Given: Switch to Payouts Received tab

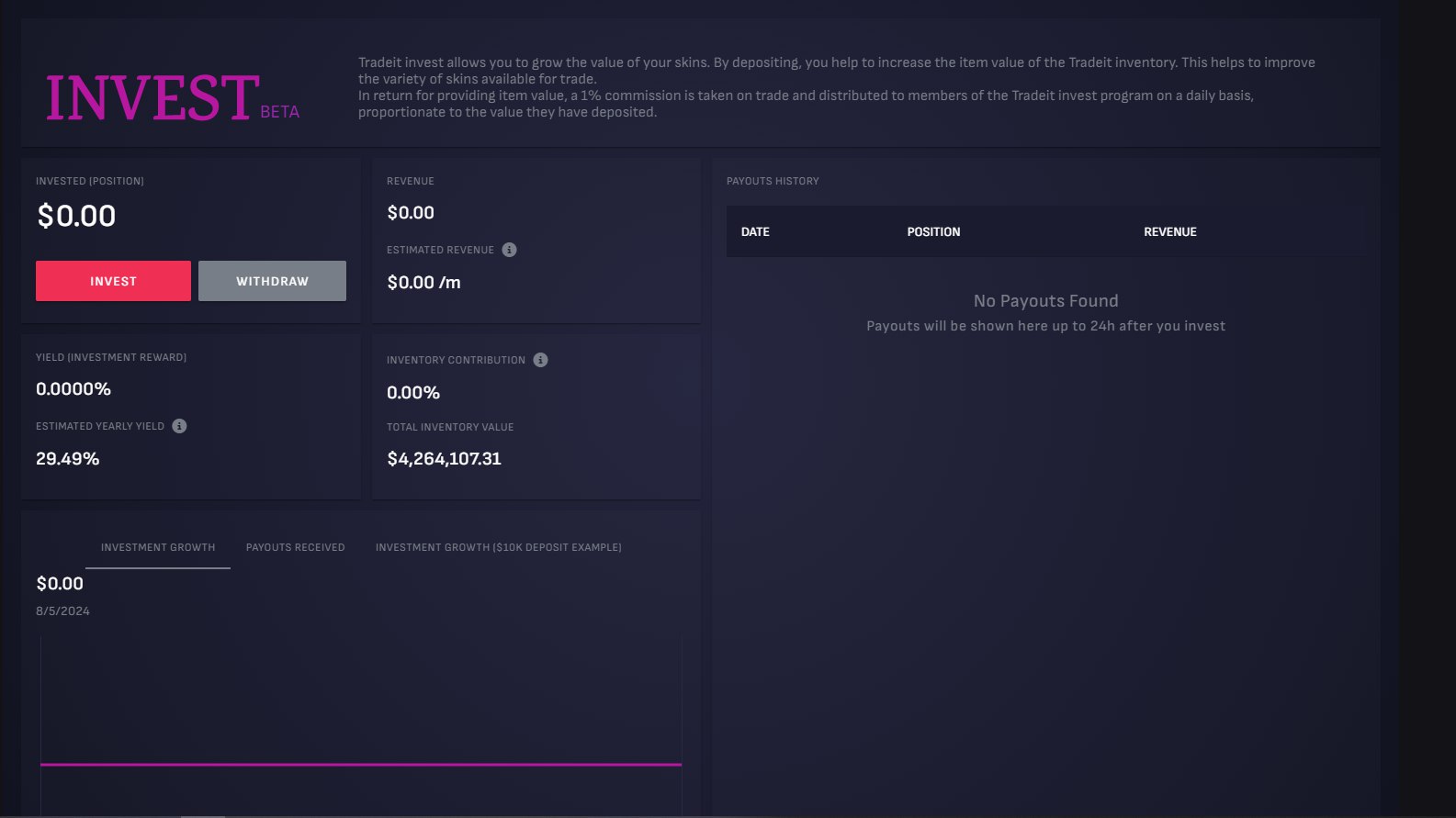Looking at the screenshot, I should 296,547.
